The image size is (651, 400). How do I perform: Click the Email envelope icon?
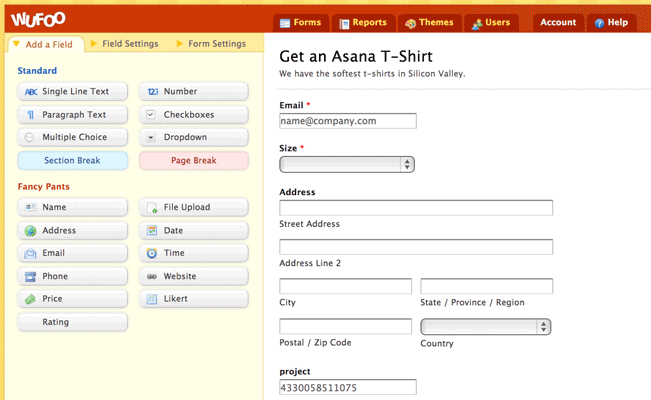(x=30, y=253)
